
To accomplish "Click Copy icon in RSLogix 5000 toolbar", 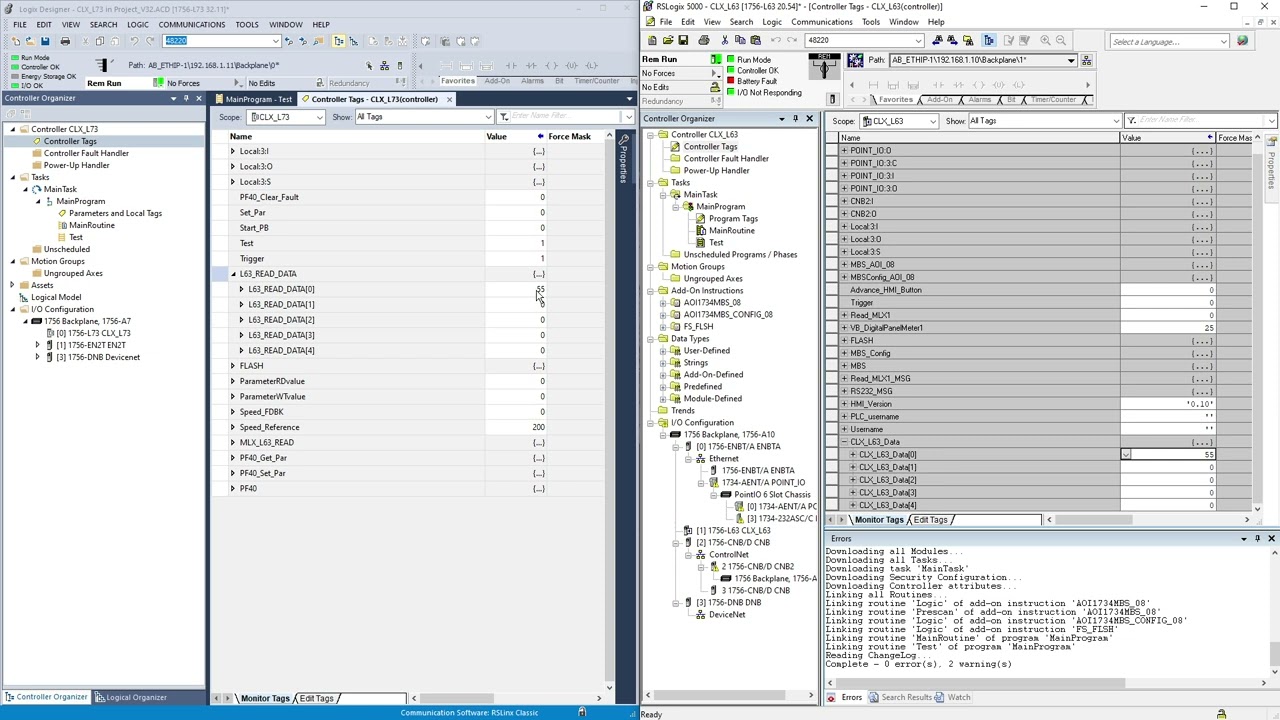I will (x=740, y=40).
